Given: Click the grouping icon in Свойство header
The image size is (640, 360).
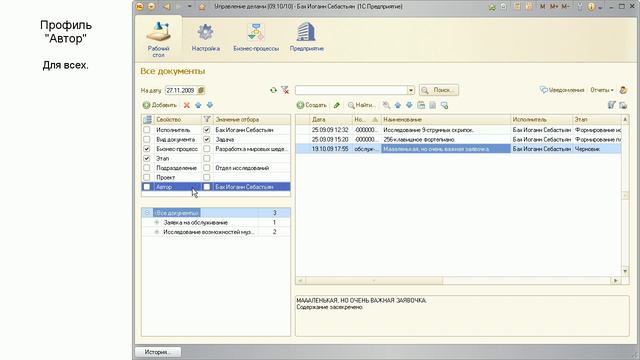Looking at the screenshot, I should coord(147,120).
